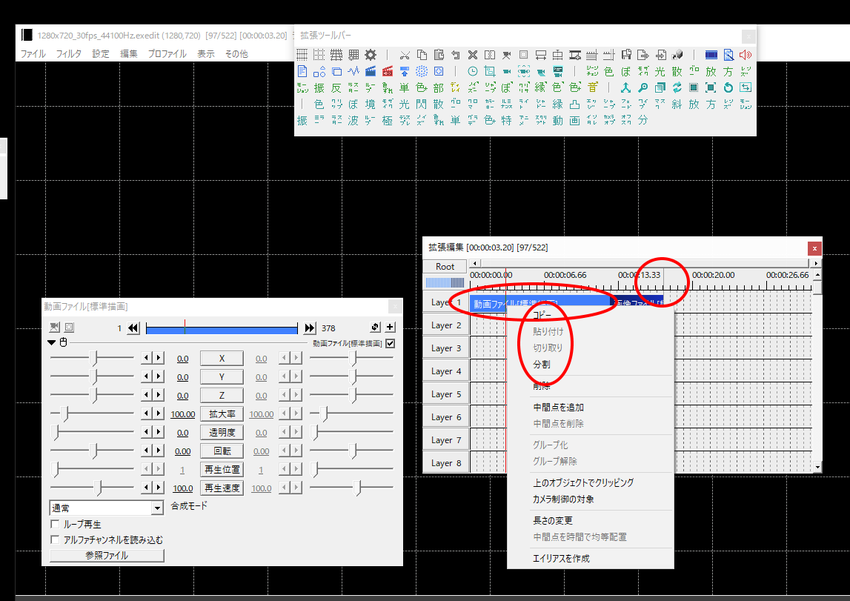Click the red clapperboard icon

tap(387, 71)
